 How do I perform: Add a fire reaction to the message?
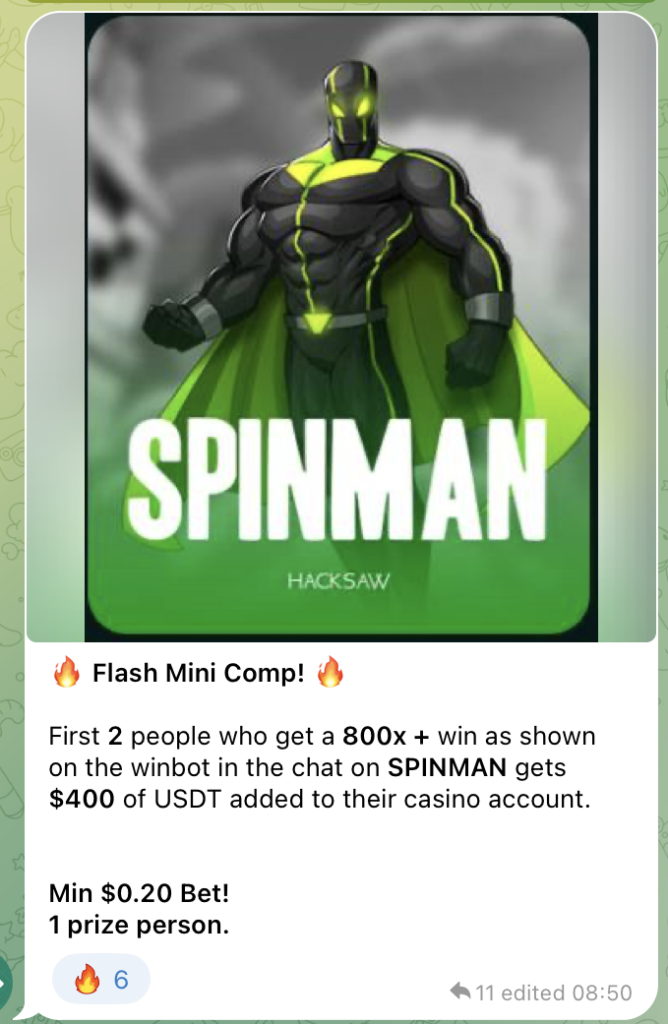[101, 980]
